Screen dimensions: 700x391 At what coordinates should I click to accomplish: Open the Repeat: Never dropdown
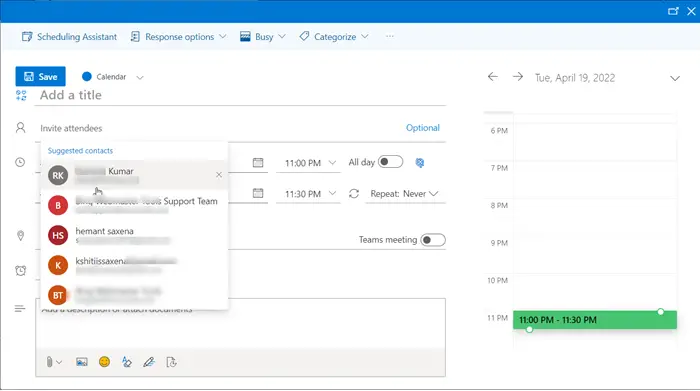[404, 194]
